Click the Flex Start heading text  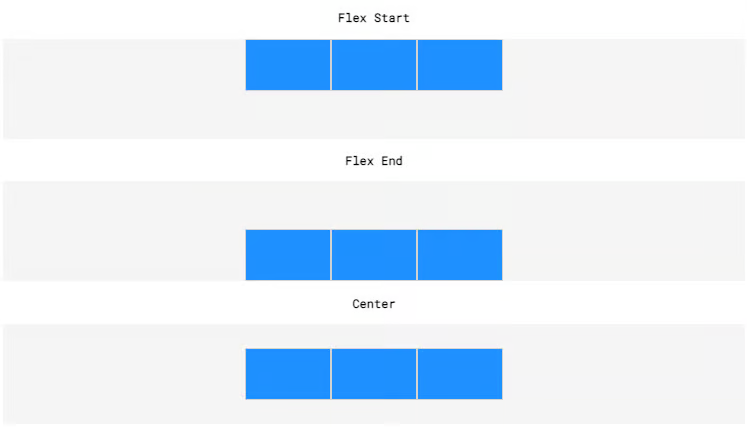pyautogui.click(x=374, y=18)
